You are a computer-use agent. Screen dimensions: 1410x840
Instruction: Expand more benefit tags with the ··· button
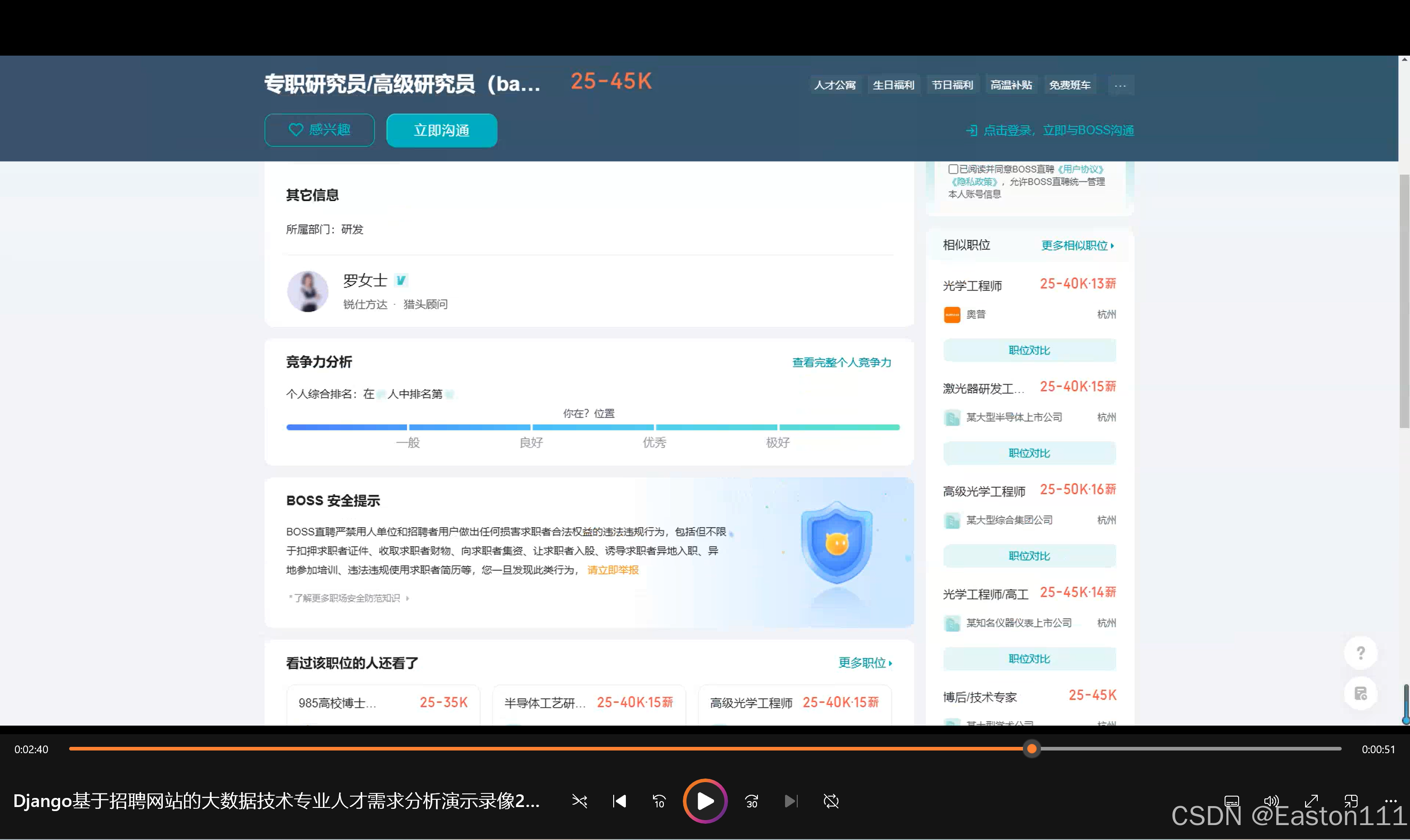click(x=1120, y=85)
